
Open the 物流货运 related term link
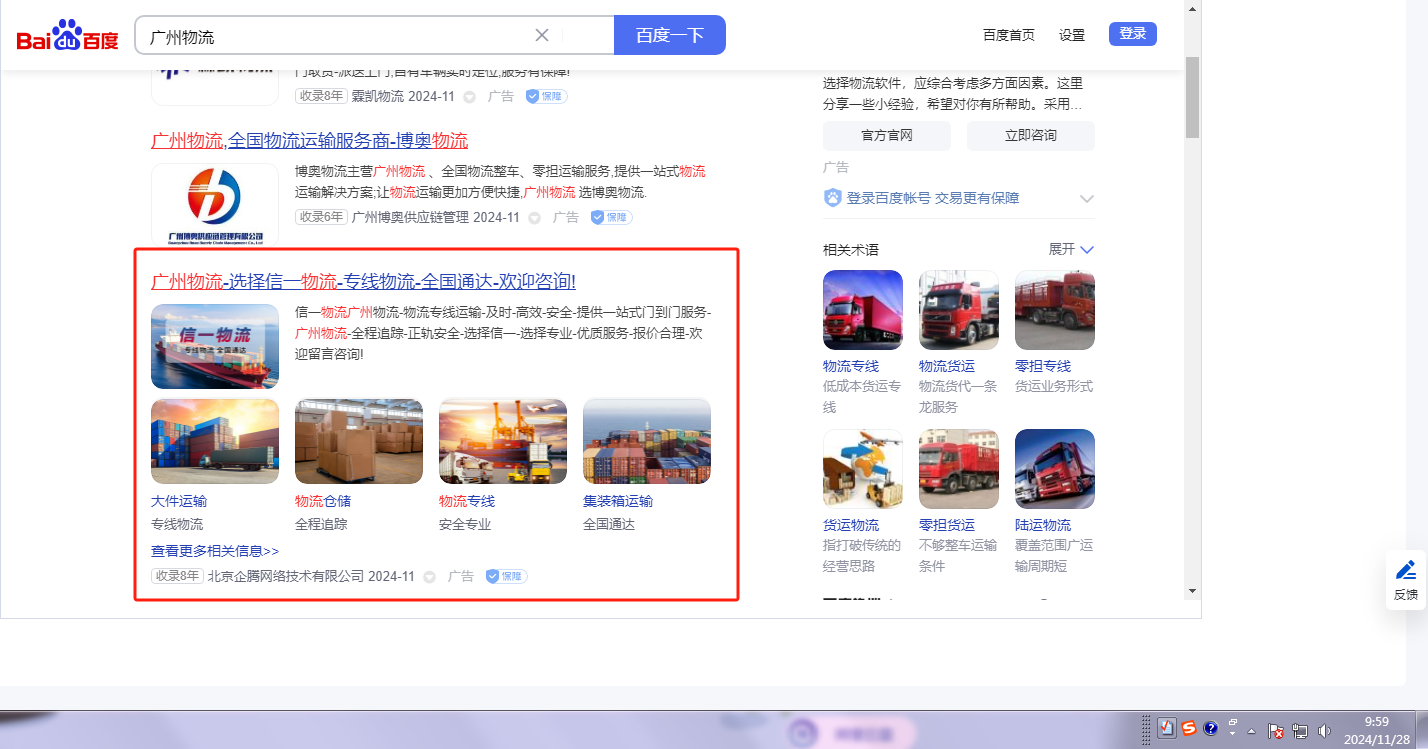pyautogui.click(x=947, y=366)
